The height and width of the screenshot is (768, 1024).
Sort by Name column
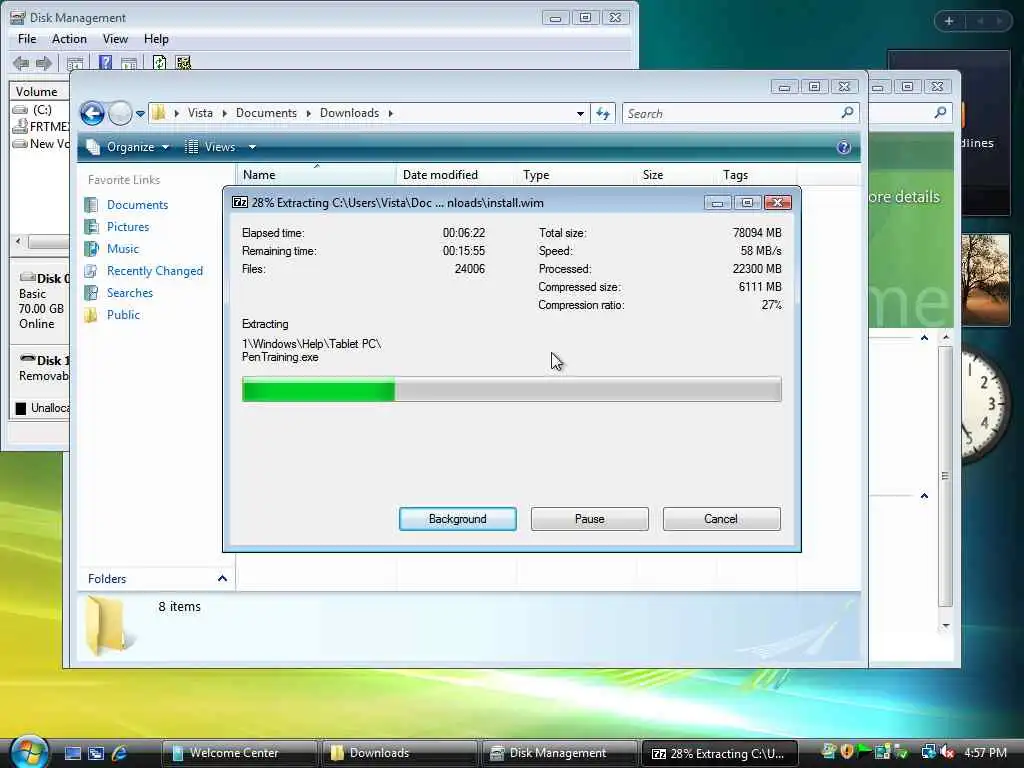click(x=316, y=175)
